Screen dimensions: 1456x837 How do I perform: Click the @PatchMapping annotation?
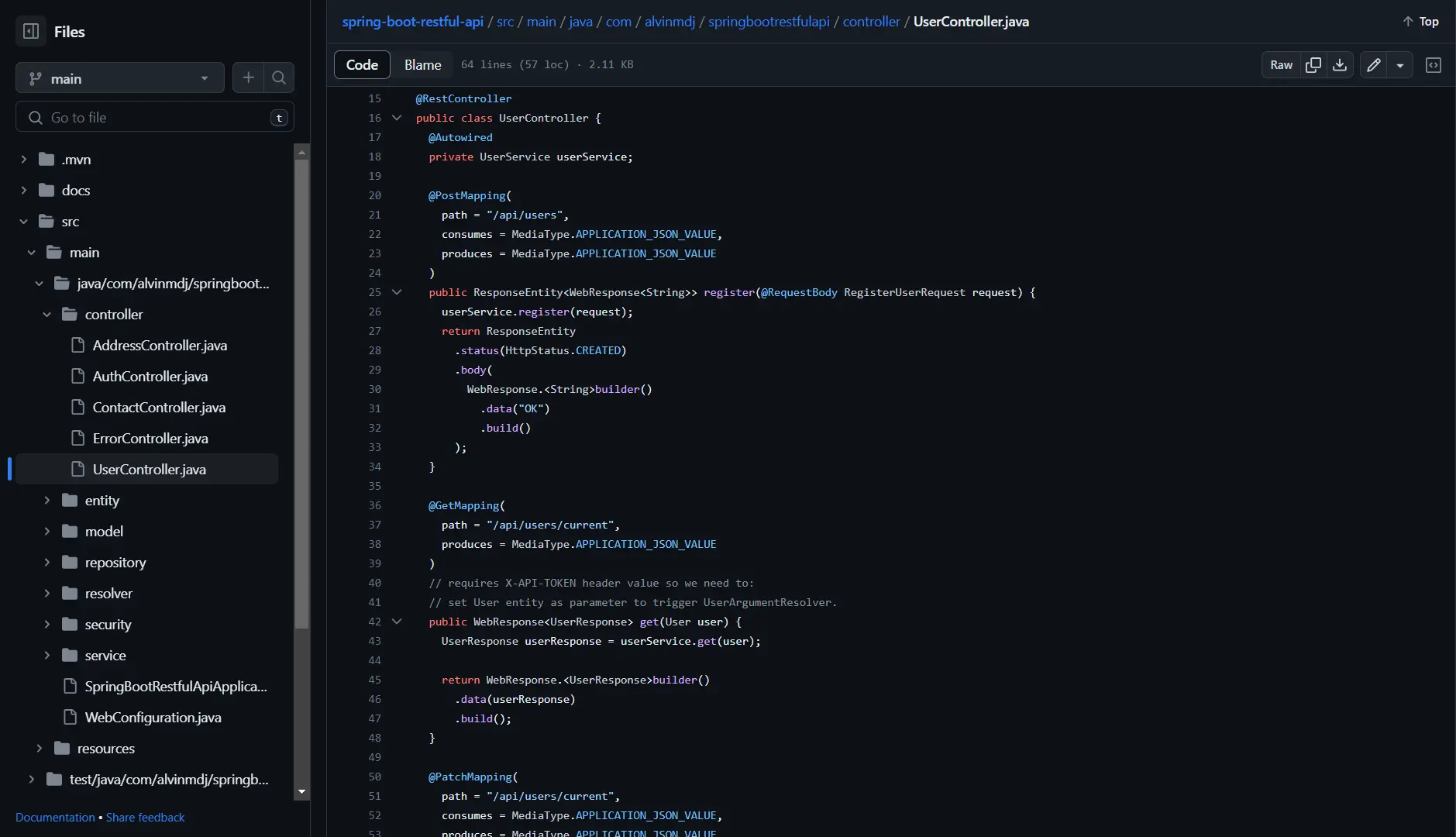point(470,777)
